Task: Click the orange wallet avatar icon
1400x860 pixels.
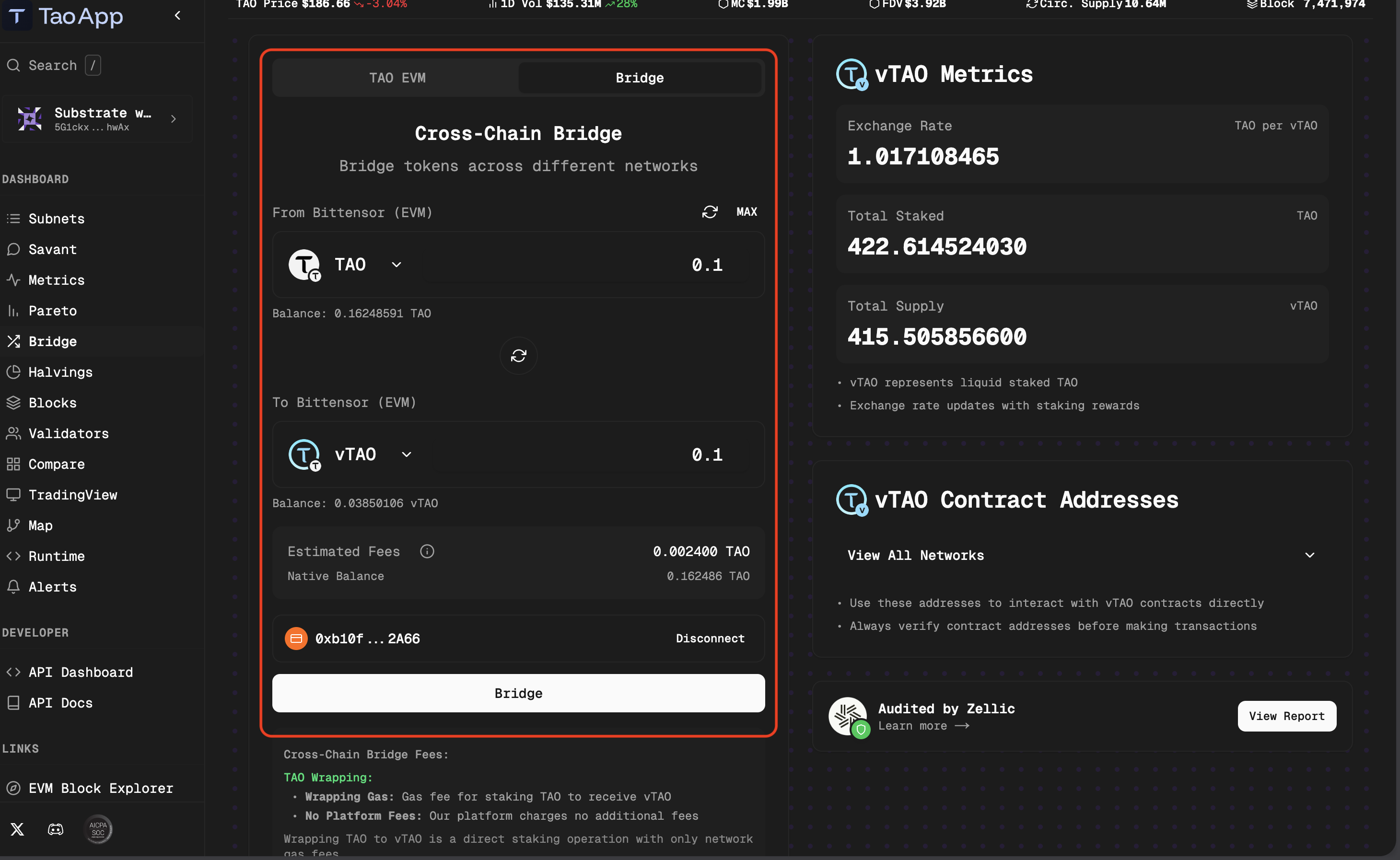Action: tap(296, 638)
